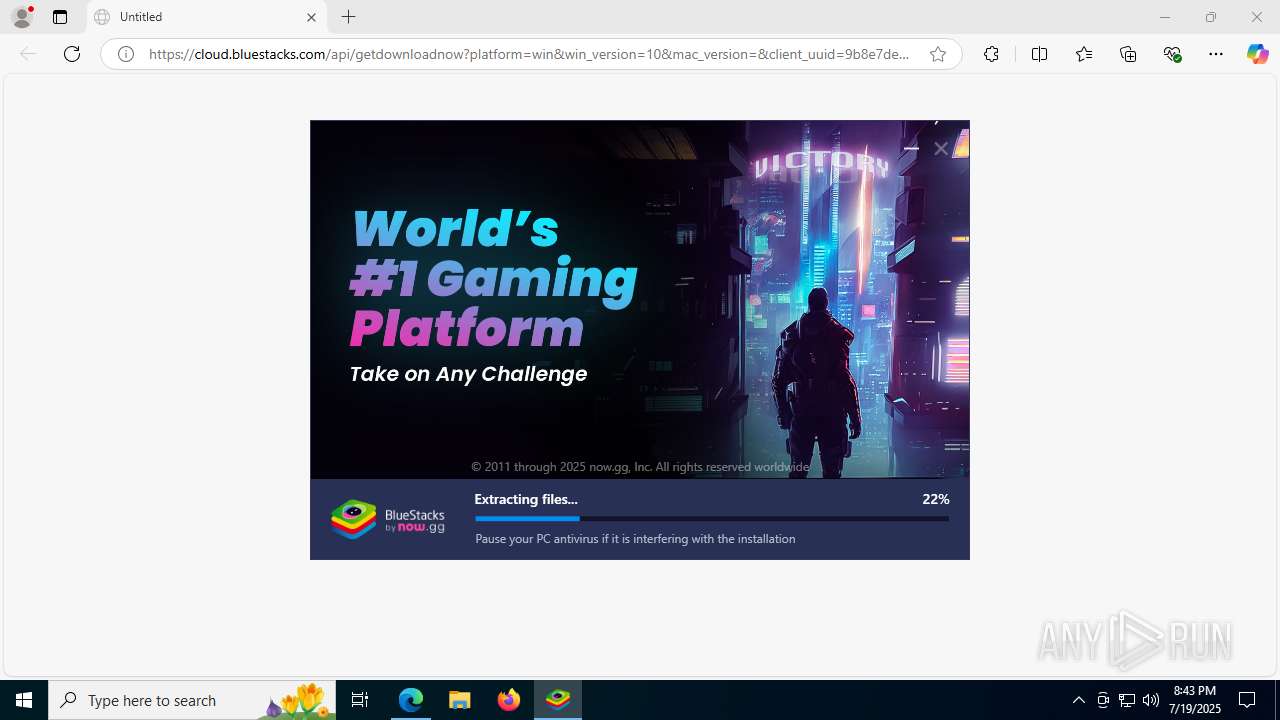Open the Collections icon

pos(1128,54)
